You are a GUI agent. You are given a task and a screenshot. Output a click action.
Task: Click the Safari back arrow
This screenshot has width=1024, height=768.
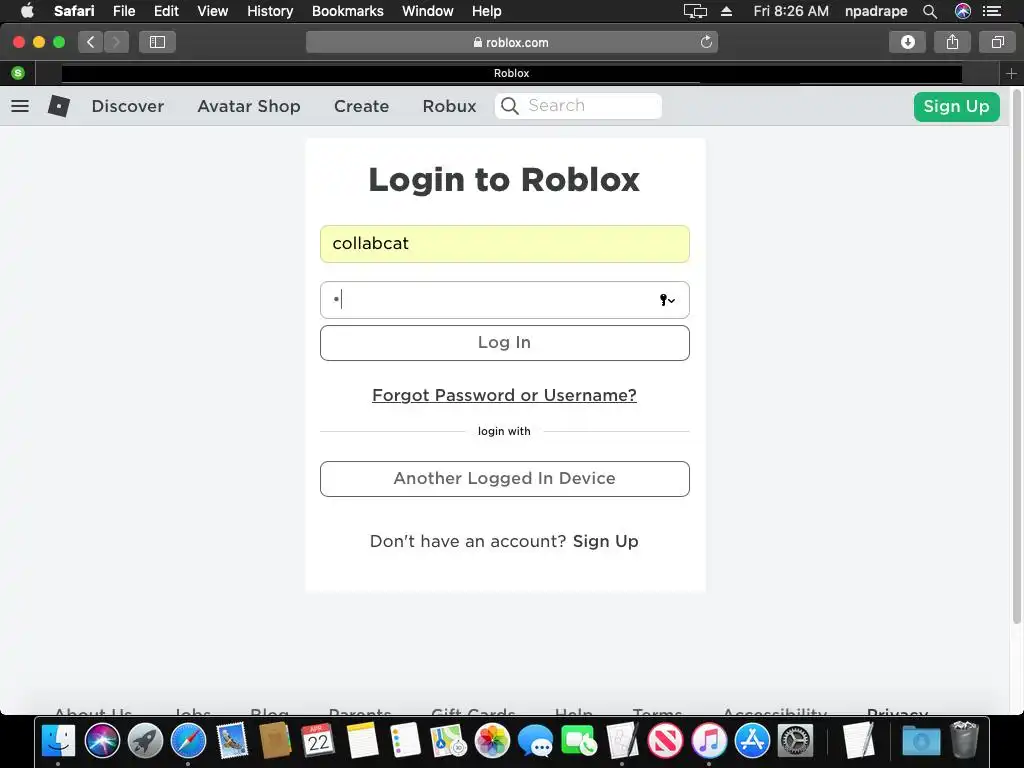pos(91,42)
